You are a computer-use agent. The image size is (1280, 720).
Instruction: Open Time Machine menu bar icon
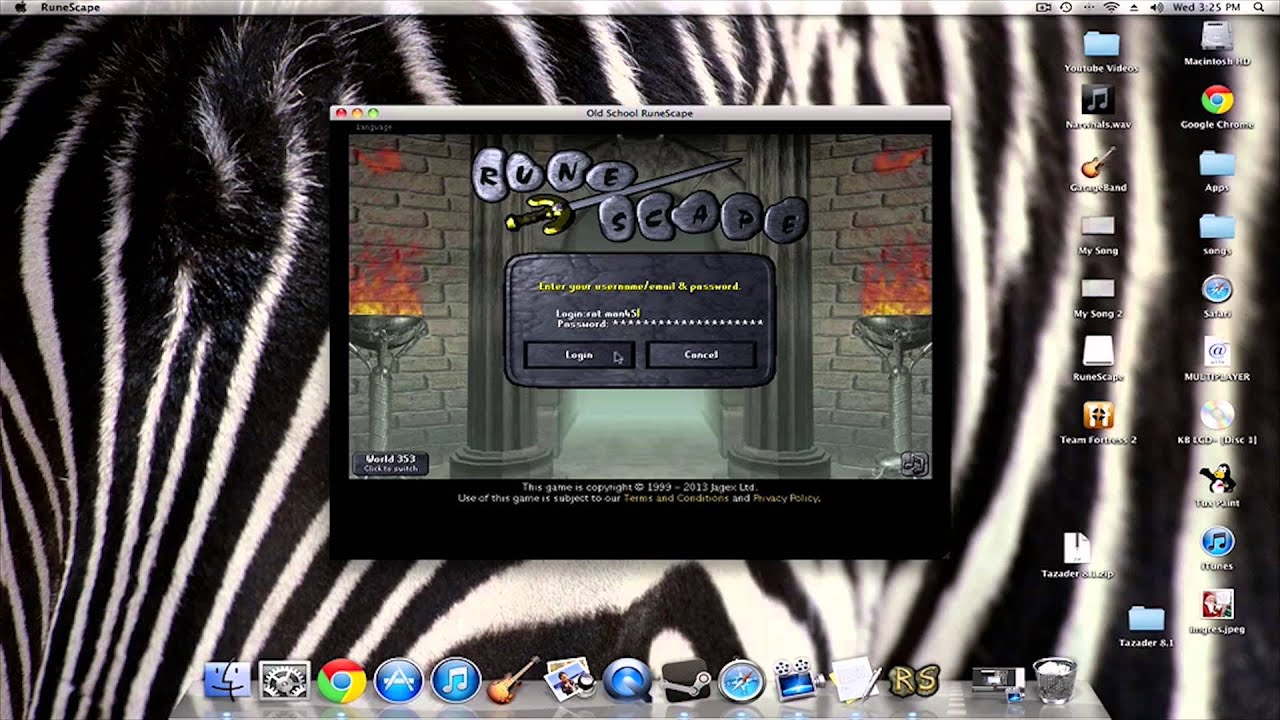pyautogui.click(x=1066, y=7)
